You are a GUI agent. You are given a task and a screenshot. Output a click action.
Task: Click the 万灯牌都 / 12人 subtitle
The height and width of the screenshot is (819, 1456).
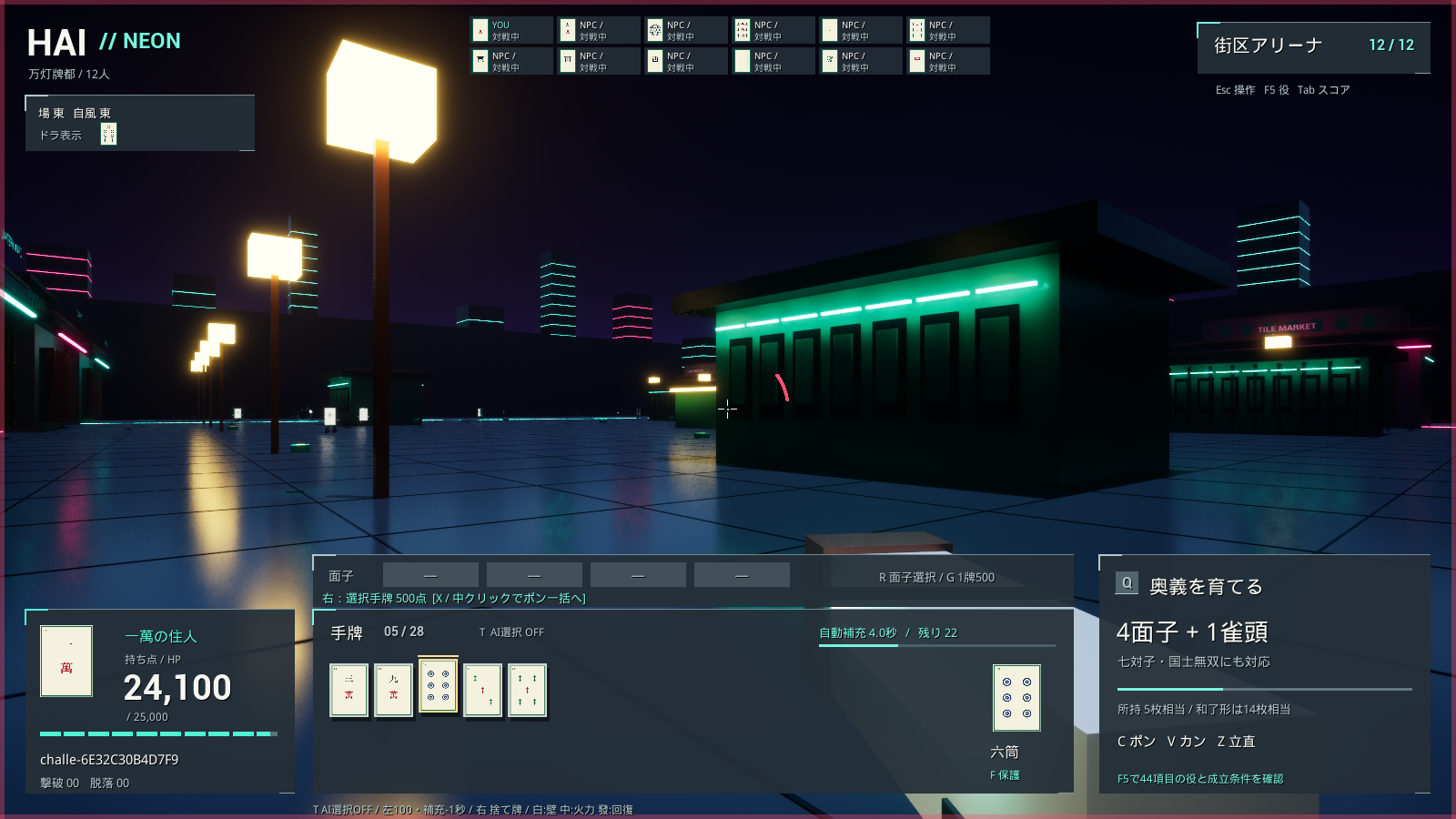[x=68, y=75]
